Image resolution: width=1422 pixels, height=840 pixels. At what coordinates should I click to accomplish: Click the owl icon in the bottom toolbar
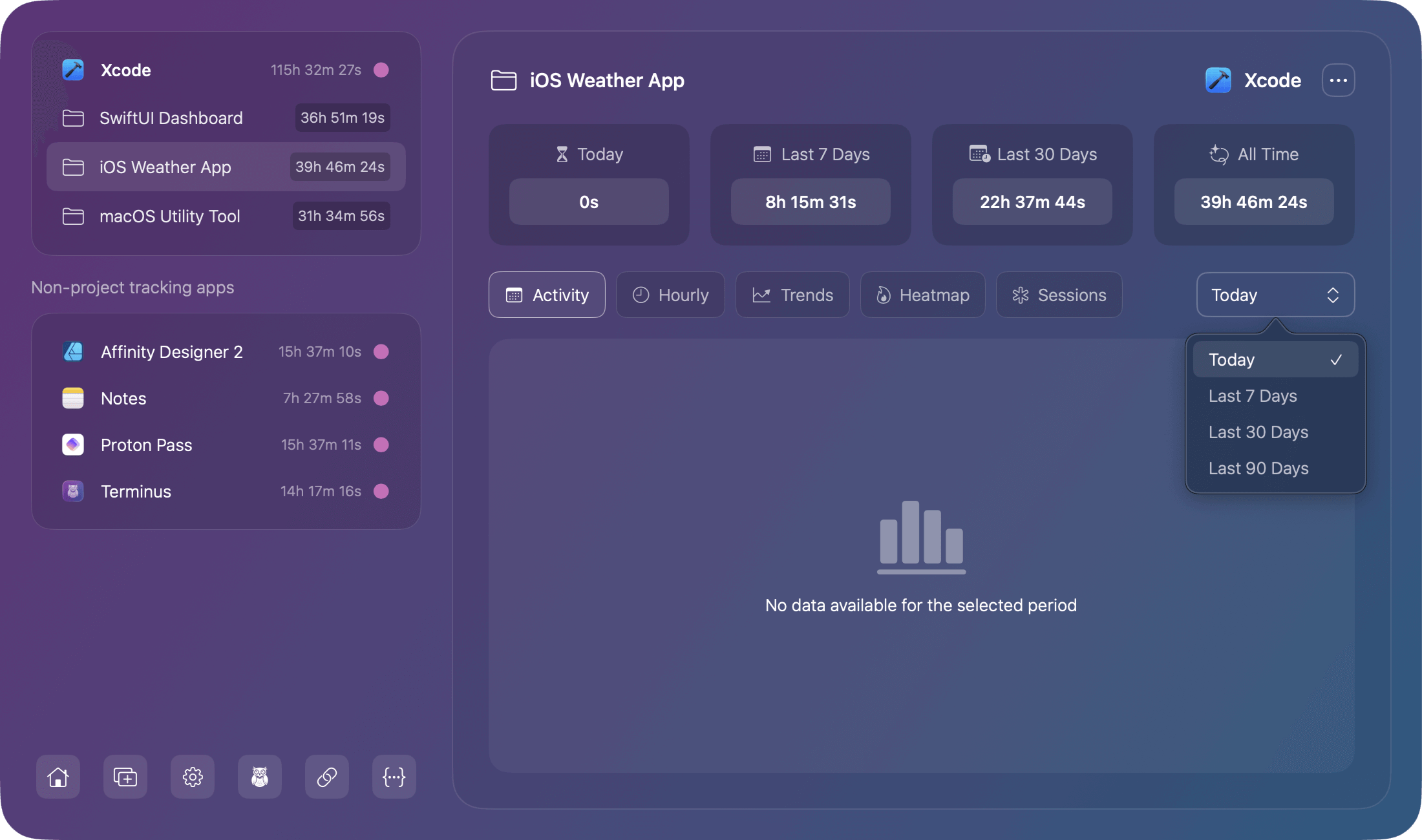coord(259,777)
